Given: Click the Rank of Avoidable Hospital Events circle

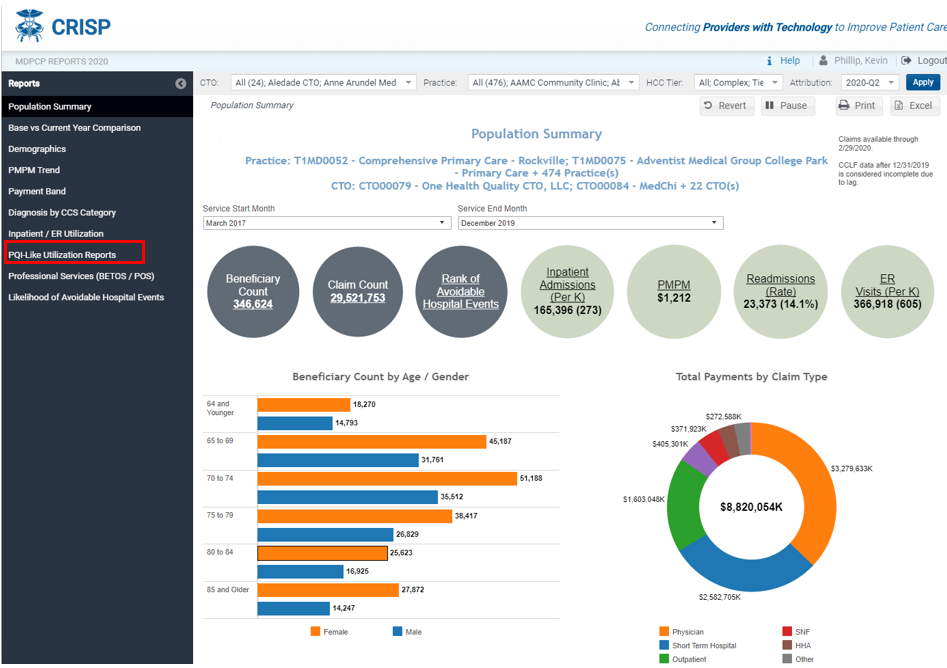Looking at the screenshot, I should (461, 292).
